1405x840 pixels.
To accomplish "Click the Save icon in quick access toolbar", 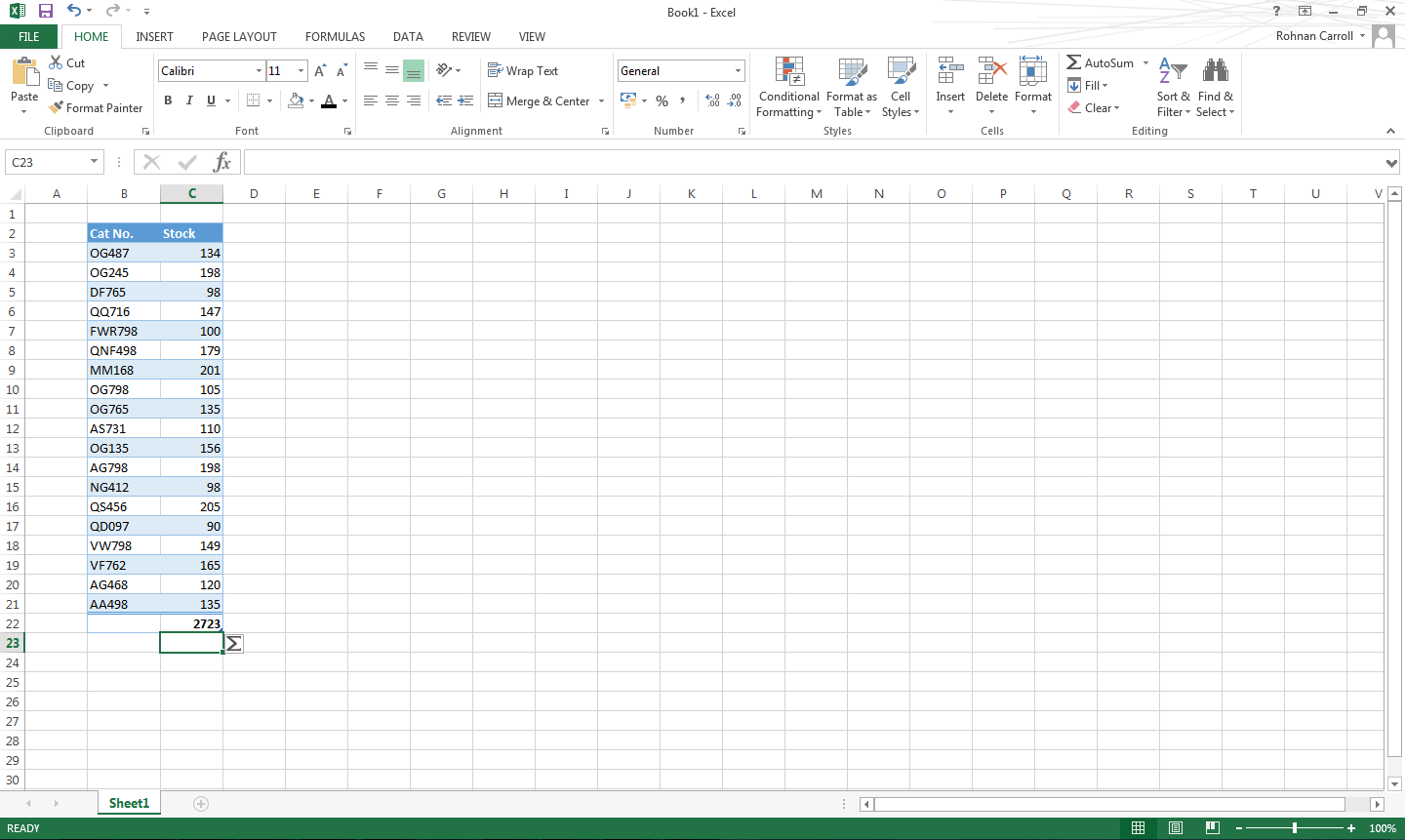I will click(45, 11).
